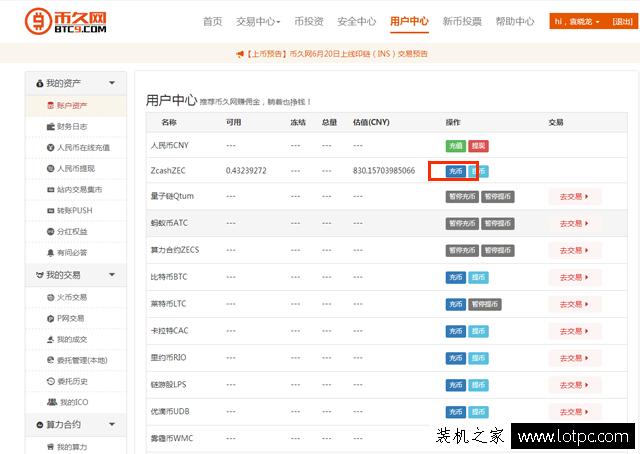Click the gavel icon beside 我的成交
Viewport: 640px width, 454px height.
pyautogui.click(x=51, y=339)
